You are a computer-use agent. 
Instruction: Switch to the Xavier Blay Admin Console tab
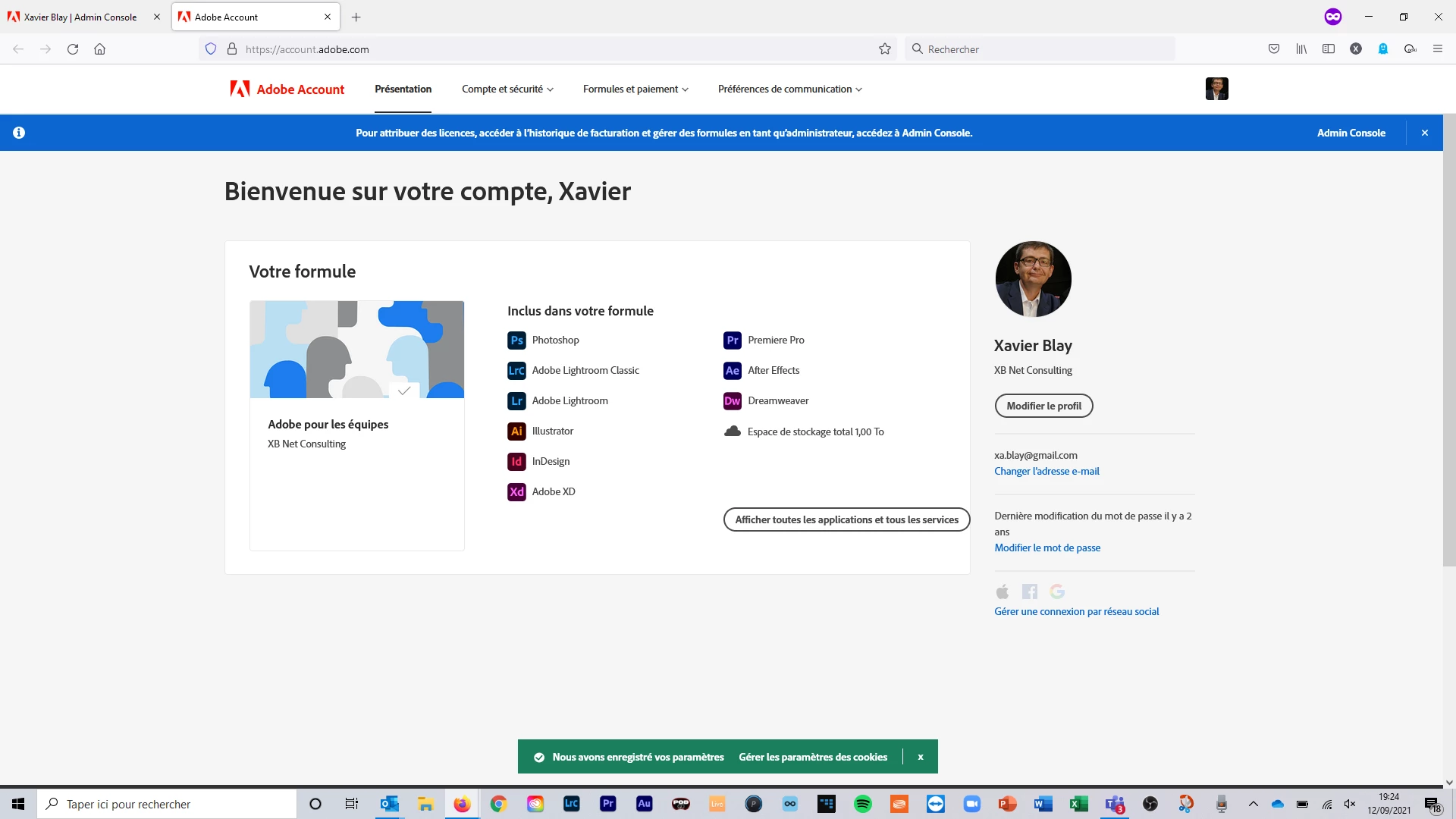click(x=80, y=17)
